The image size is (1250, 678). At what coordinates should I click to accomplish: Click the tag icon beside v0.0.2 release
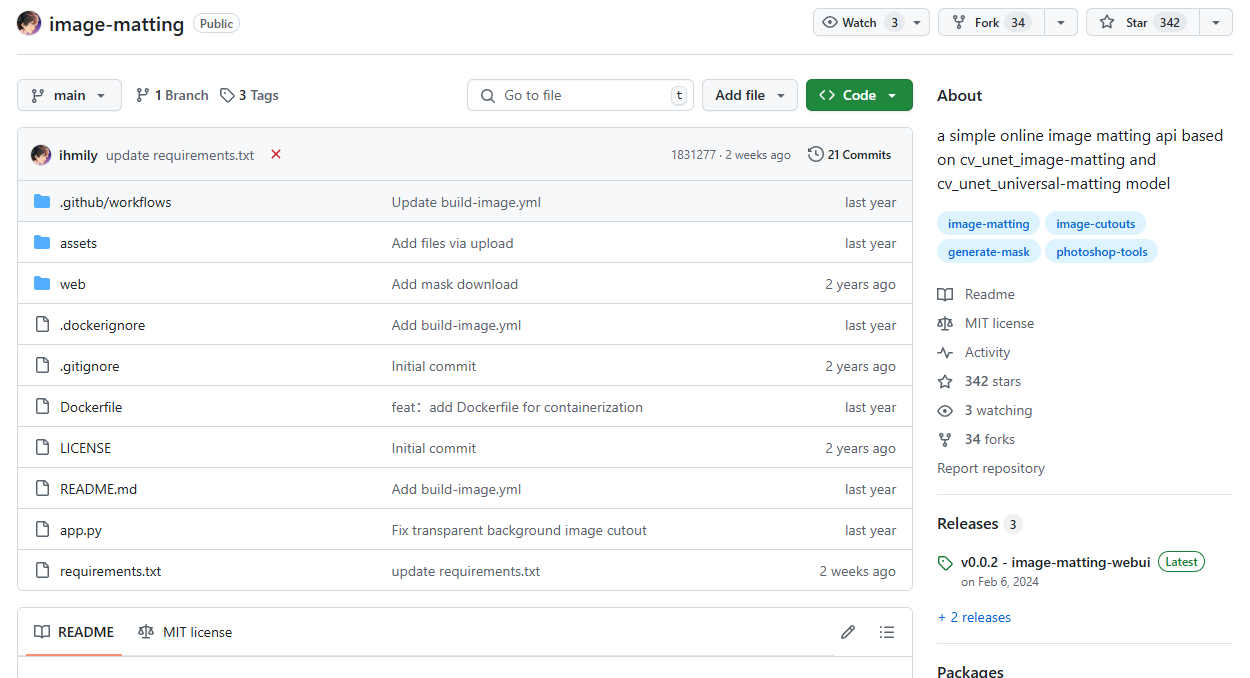click(x=945, y=563)
